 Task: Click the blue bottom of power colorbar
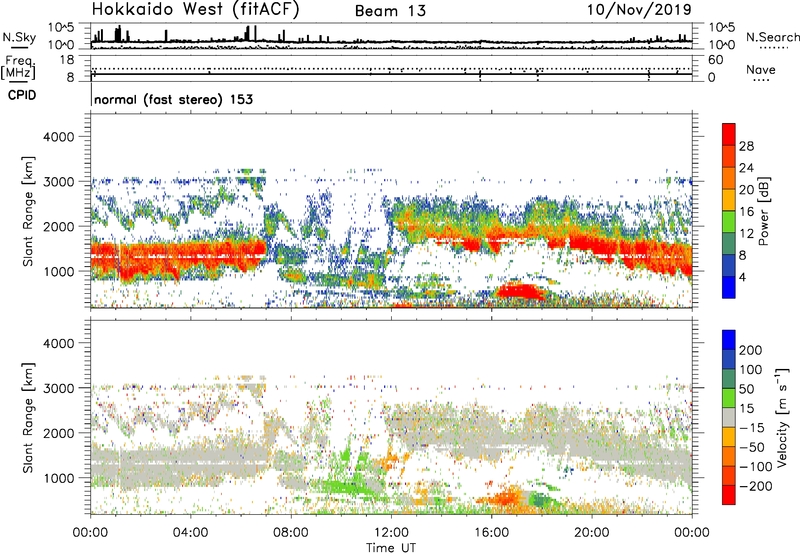coord(729,287)
